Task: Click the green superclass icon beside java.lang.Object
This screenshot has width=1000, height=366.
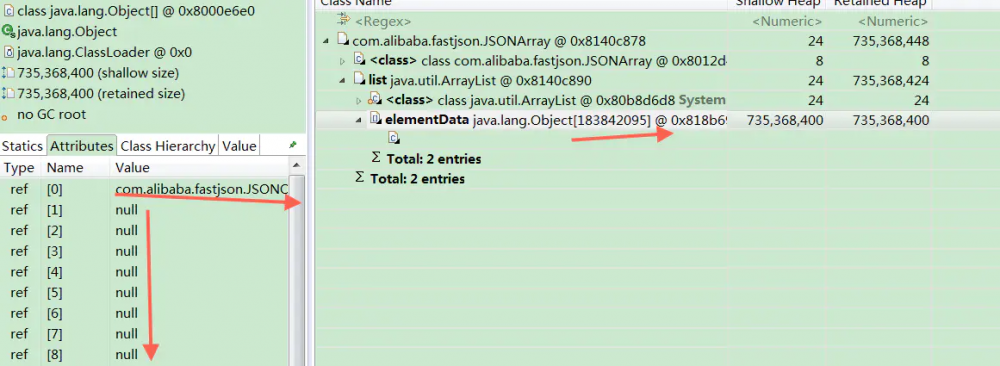Action: (x=8, y=31)
